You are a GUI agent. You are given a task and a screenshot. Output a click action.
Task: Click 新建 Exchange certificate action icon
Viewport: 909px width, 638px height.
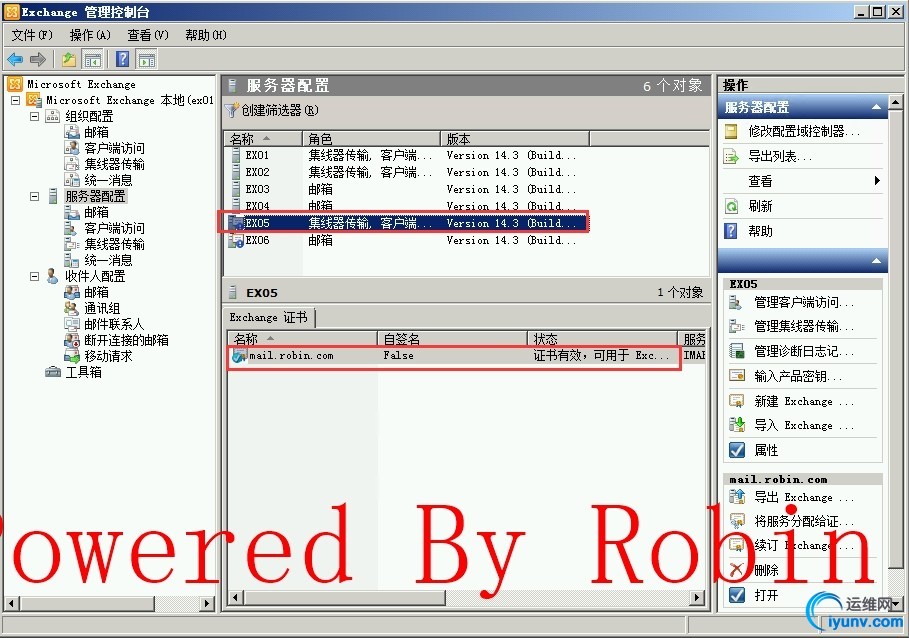736,401
